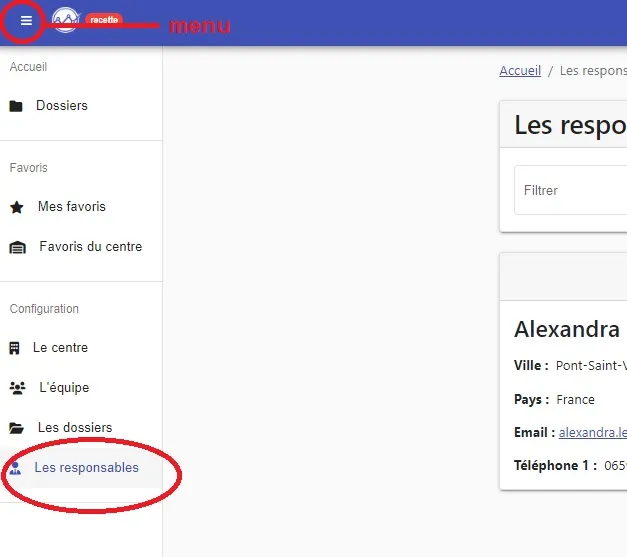The image size is (627, 557).
Task: Open Mes favoris menu entry
Action: click(x=81, y=207)
